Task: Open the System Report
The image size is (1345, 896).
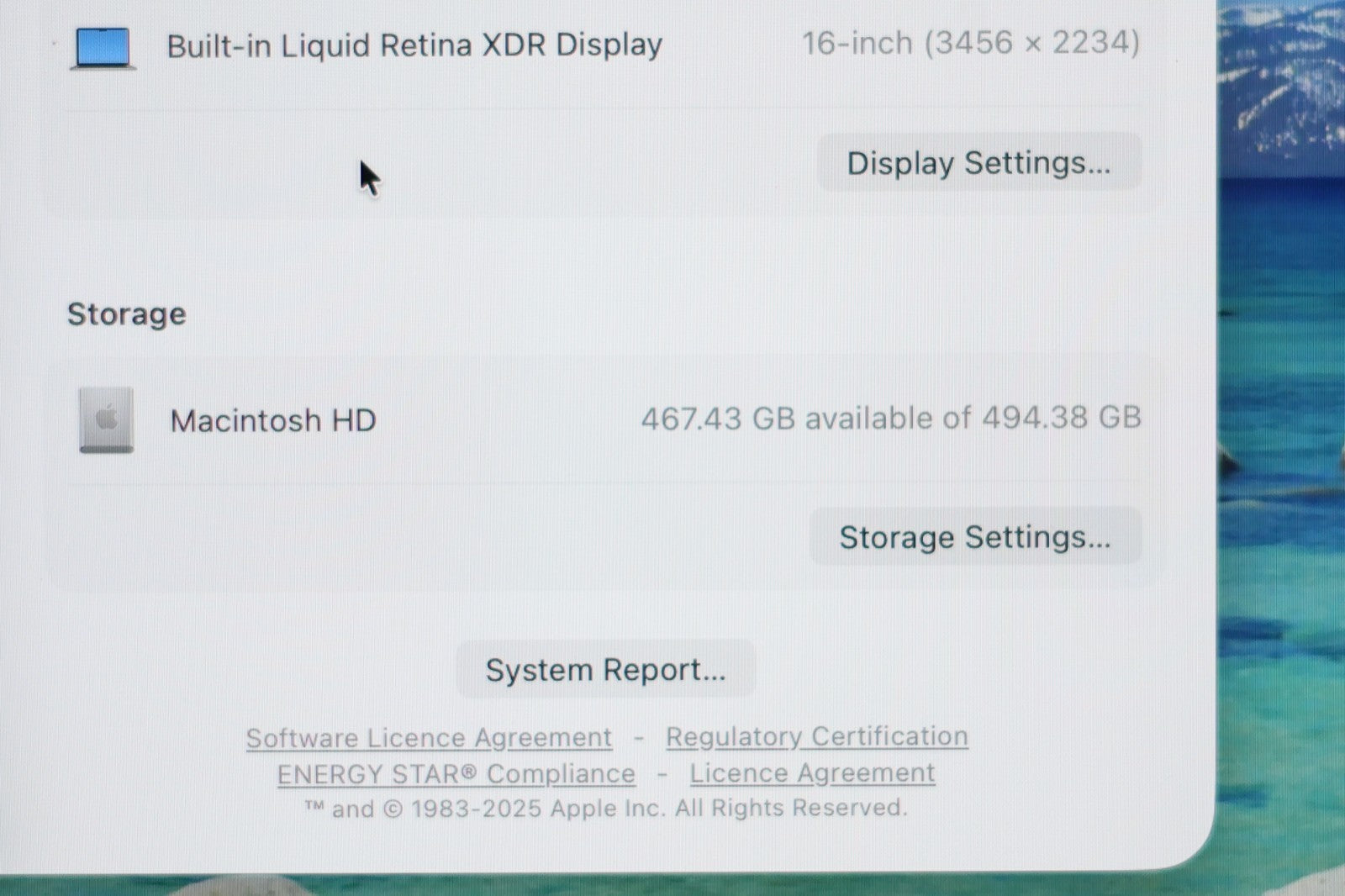Action: point(605,670)
